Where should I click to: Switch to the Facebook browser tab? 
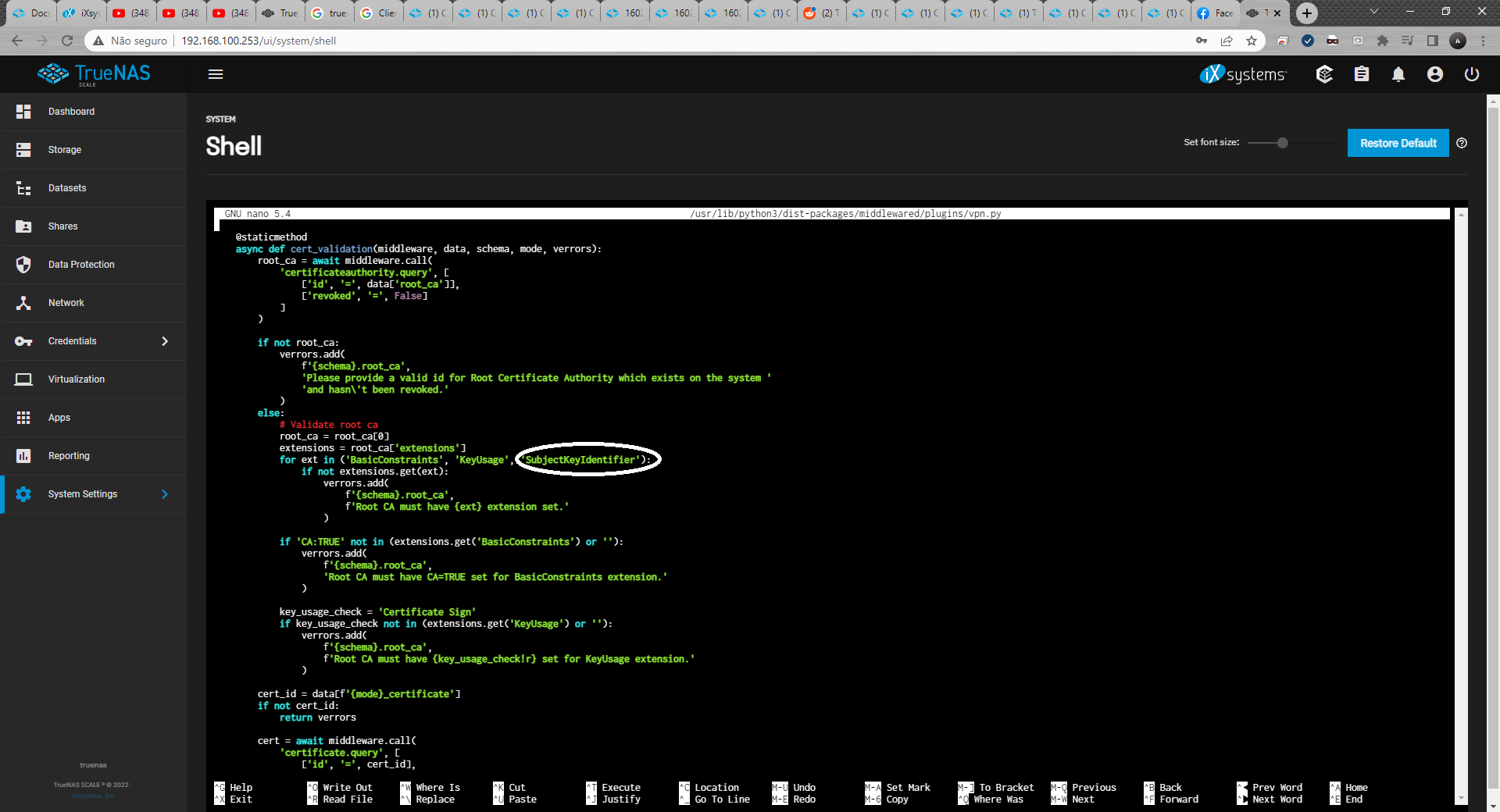pos(1215,13)
